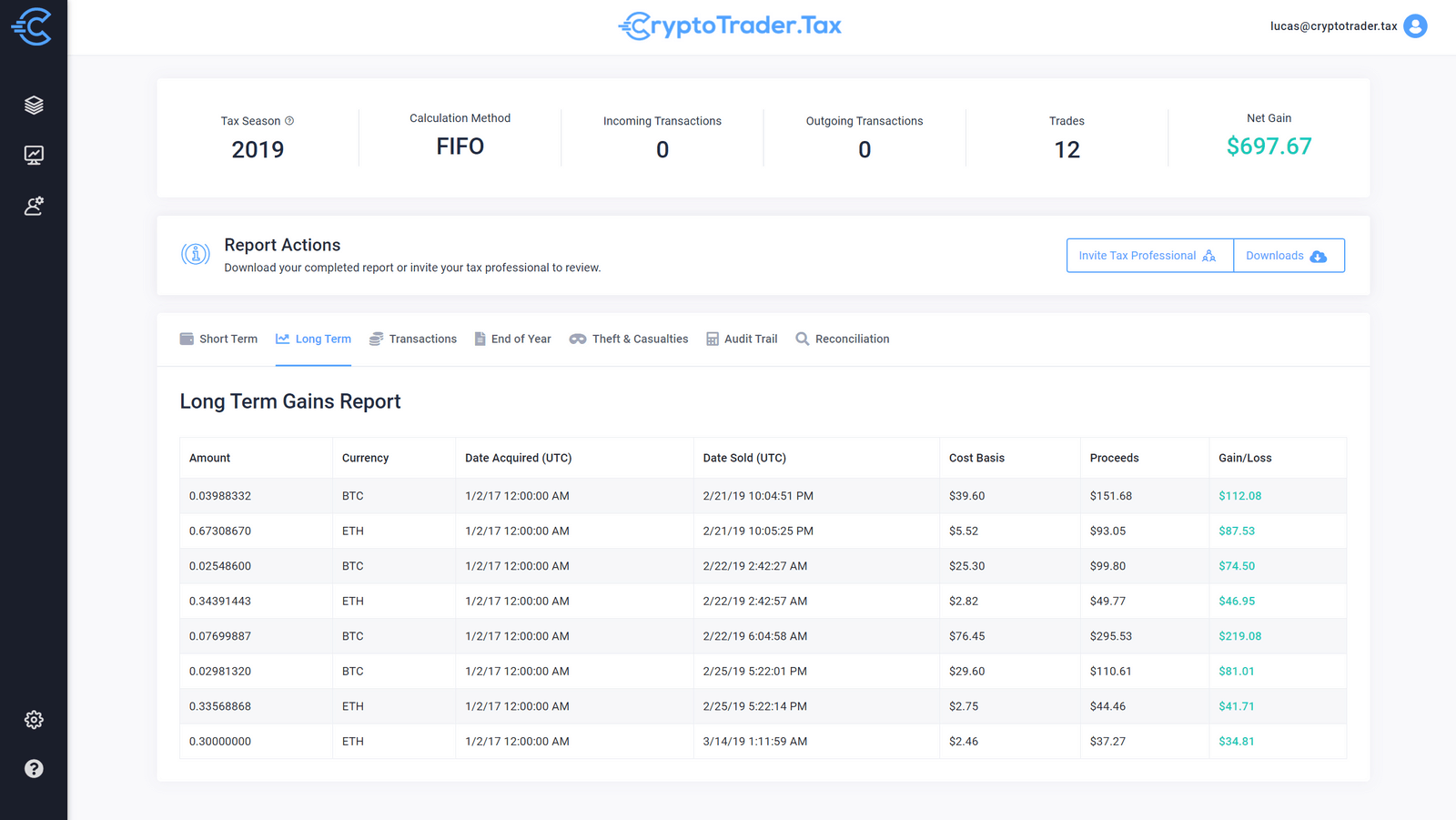1456x820 pixels.
Task: Click the Net Gain $697.67 value
Action: 1269,147
